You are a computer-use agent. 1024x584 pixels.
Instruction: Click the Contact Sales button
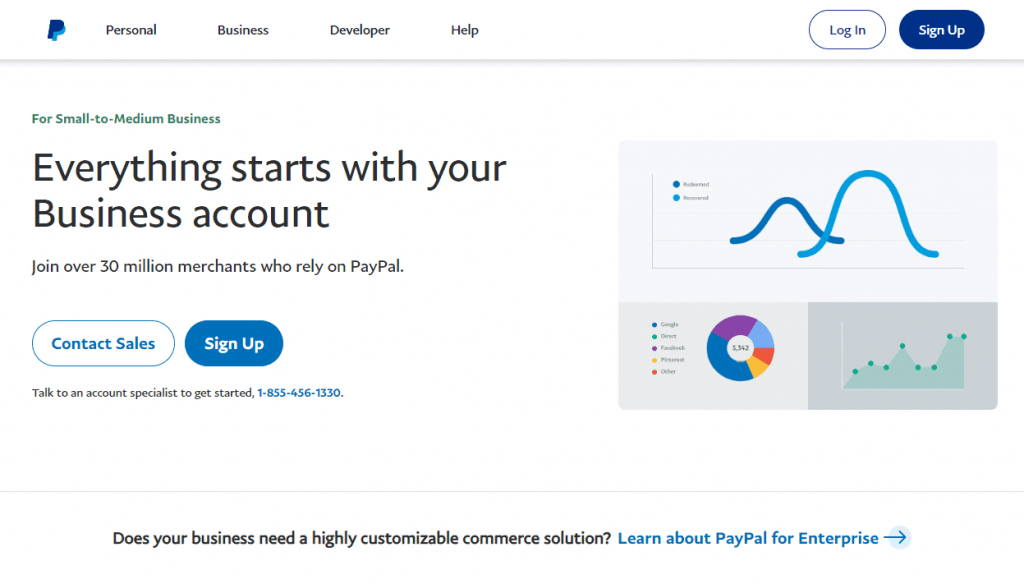(103, 343)
